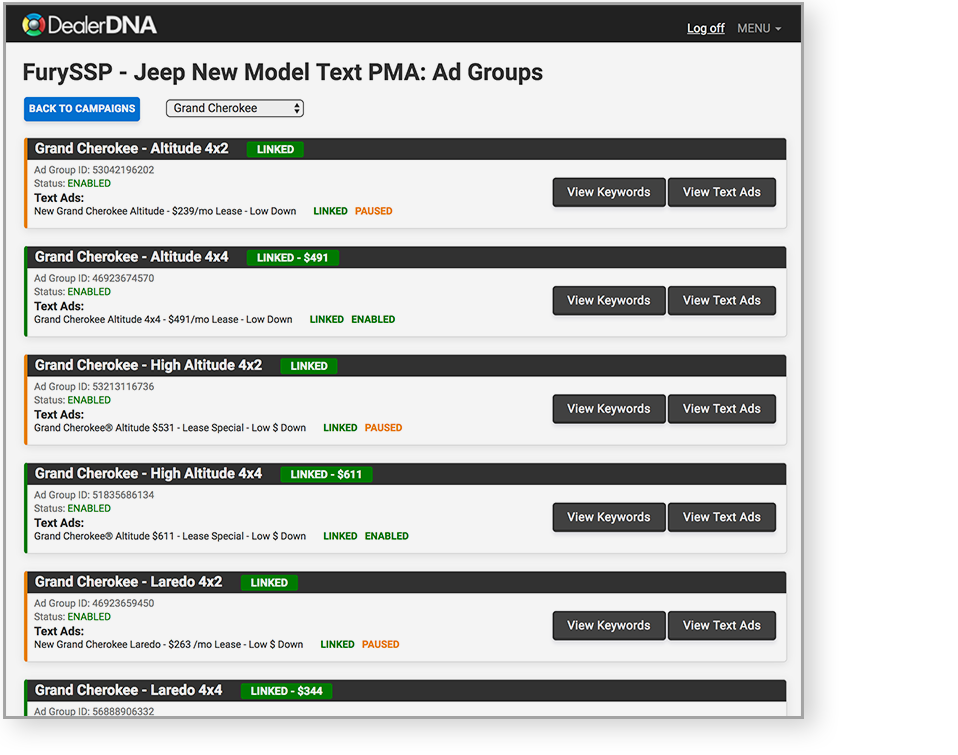Click ENABLED status on $491/mo ad

pyautogui.click(x=373, y=319)
